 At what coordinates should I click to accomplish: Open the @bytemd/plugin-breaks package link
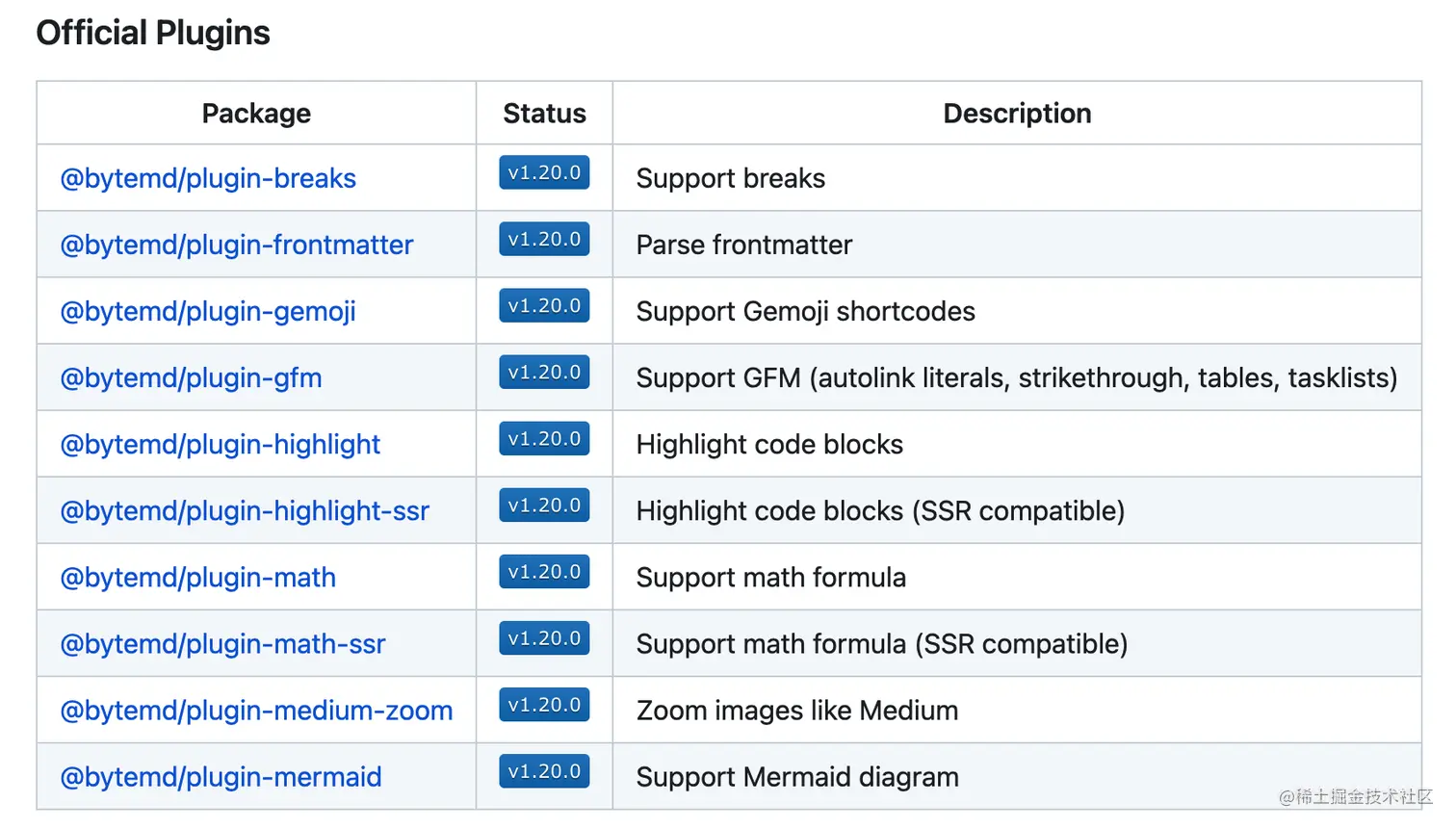coord(208,178)
